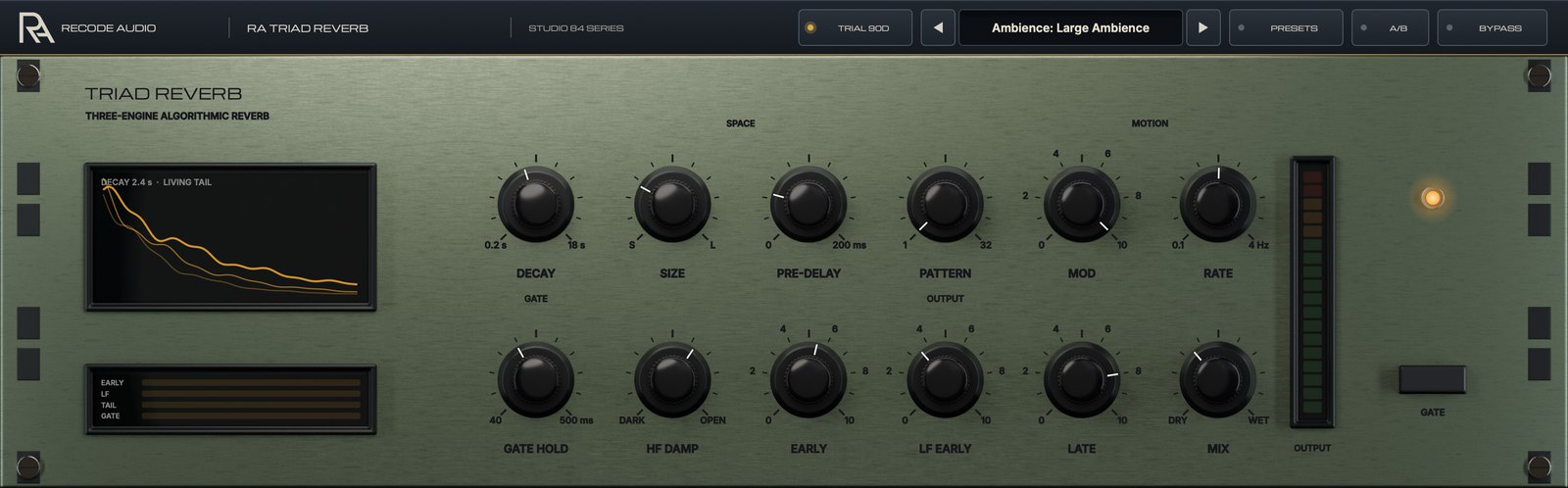Click the decay curve display
Screen dimensions: 1568x488
coord(230,237)
